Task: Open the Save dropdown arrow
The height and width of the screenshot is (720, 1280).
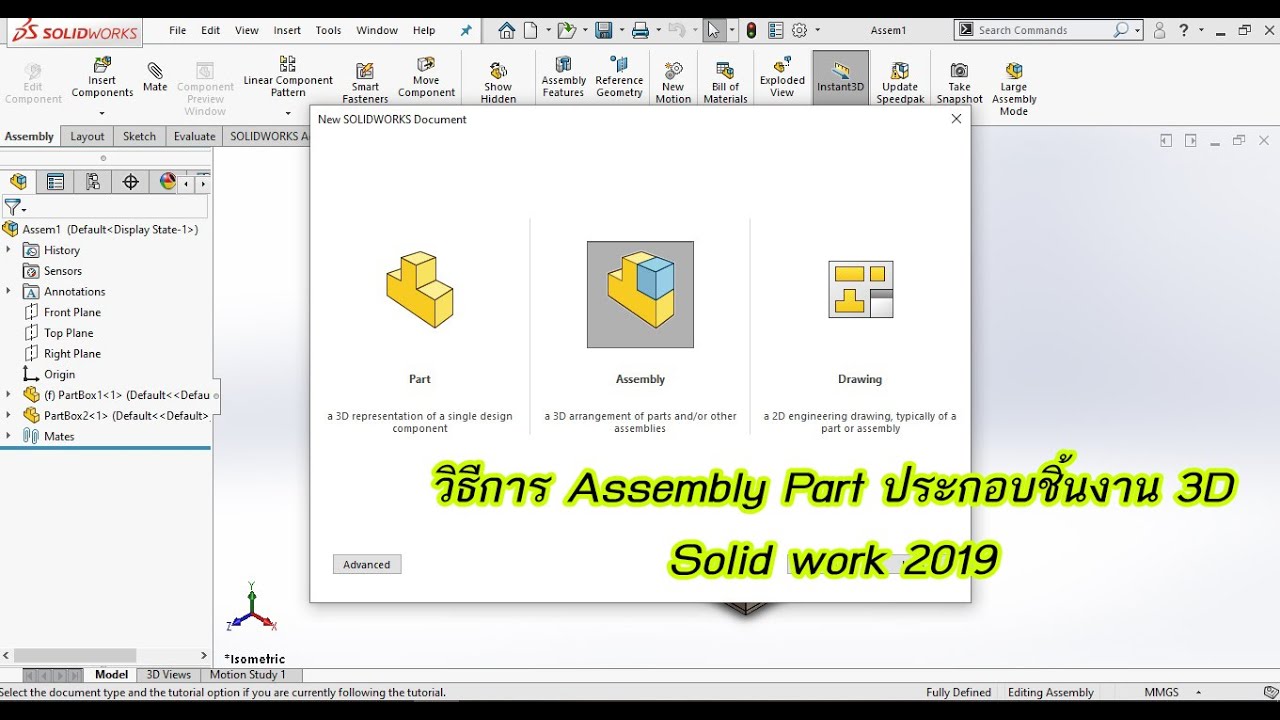Action: point(620,30)
